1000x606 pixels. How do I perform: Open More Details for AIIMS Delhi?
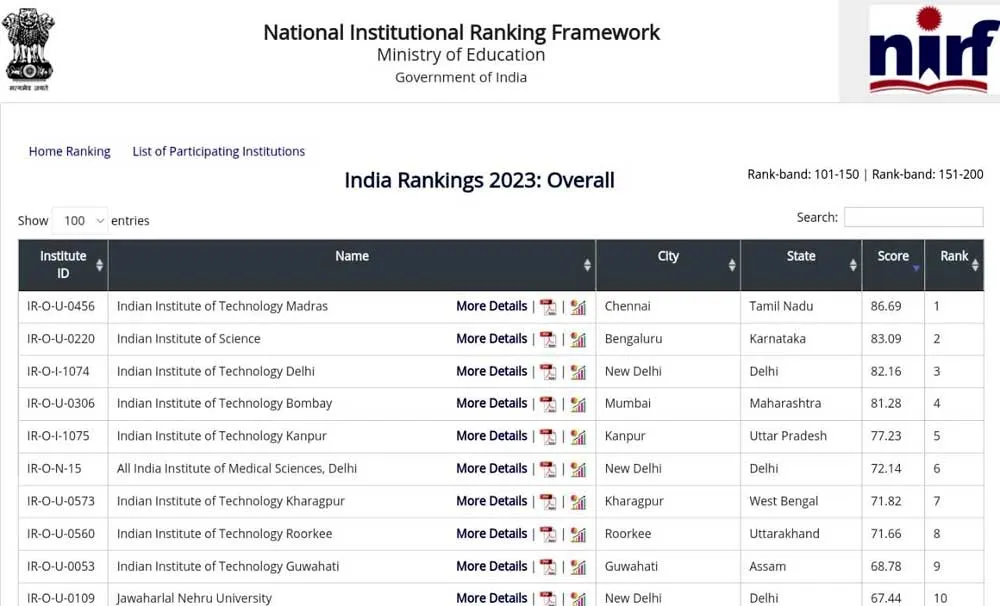492,468
